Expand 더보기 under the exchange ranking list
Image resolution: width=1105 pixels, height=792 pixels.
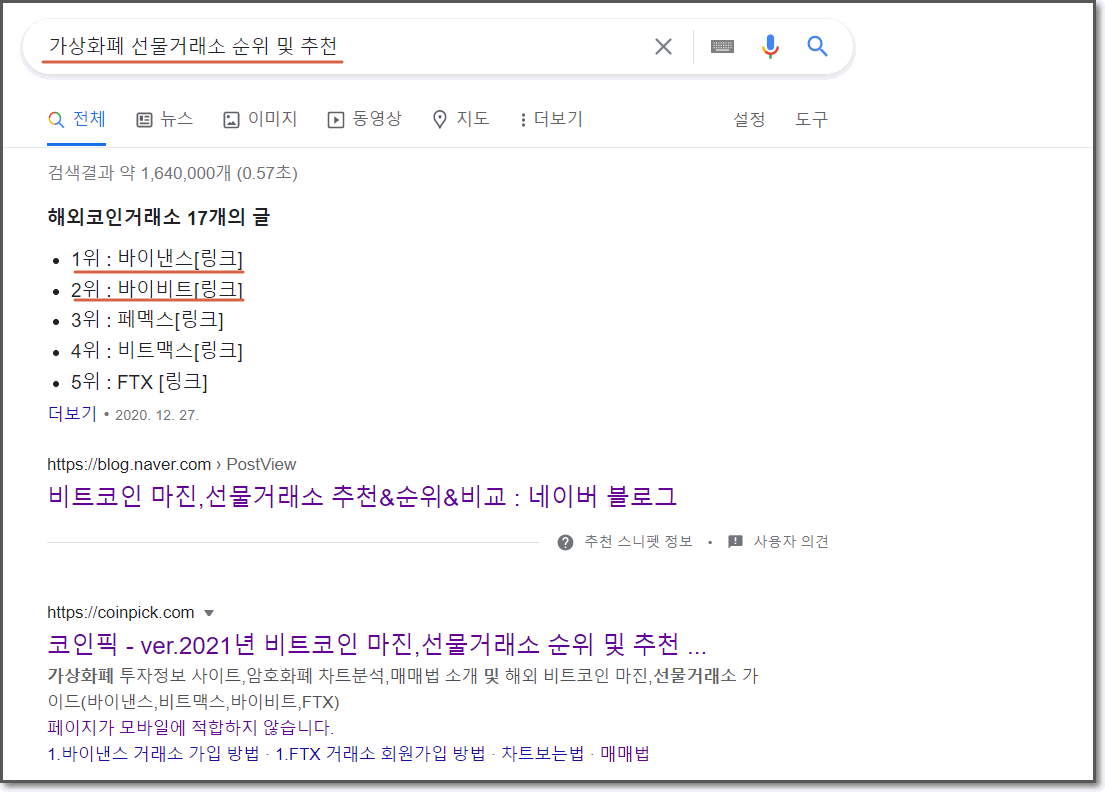coord(70,412)
